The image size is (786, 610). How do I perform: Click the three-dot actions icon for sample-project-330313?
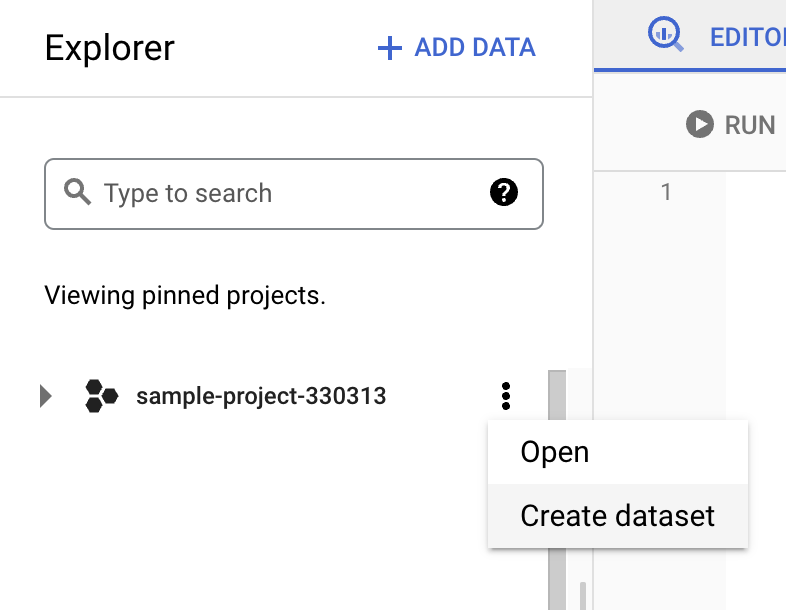pyautogui.click(x=506, y=396)
